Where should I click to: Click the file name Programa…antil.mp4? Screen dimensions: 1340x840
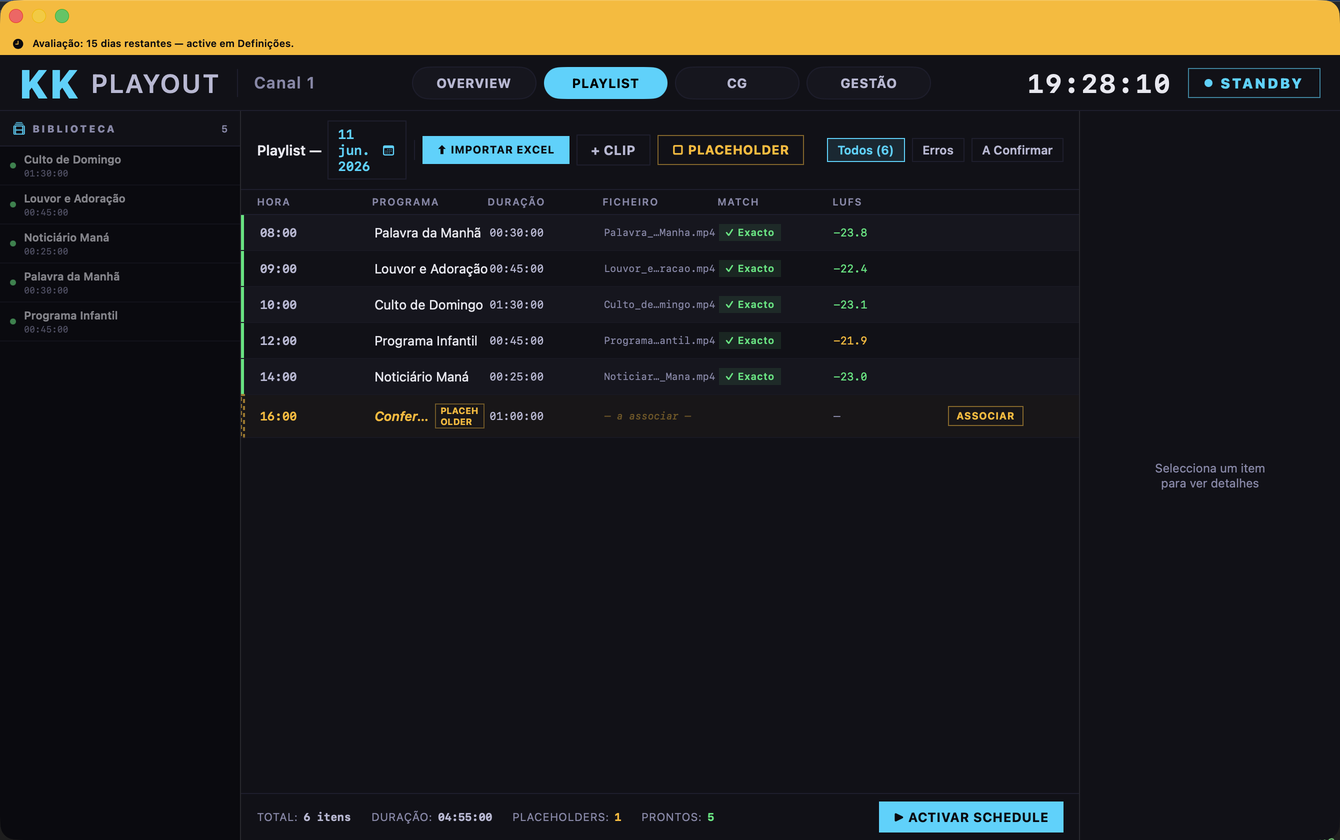(659, 341)
